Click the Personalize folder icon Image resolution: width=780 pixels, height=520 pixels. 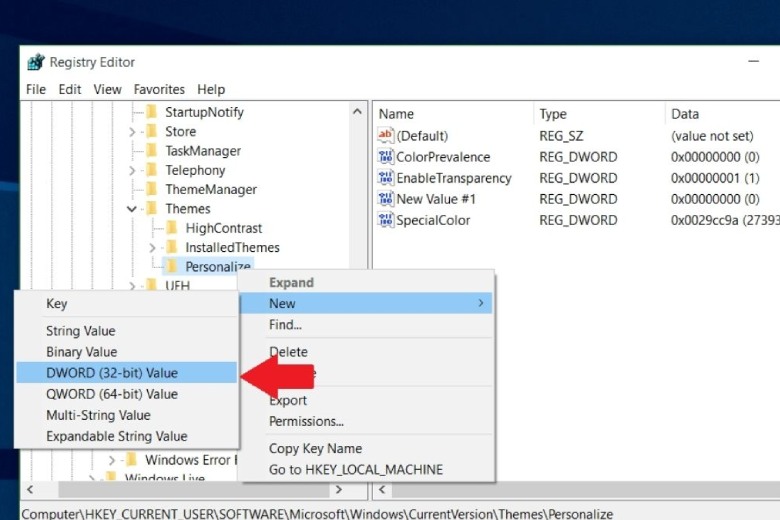click(172, 267)
